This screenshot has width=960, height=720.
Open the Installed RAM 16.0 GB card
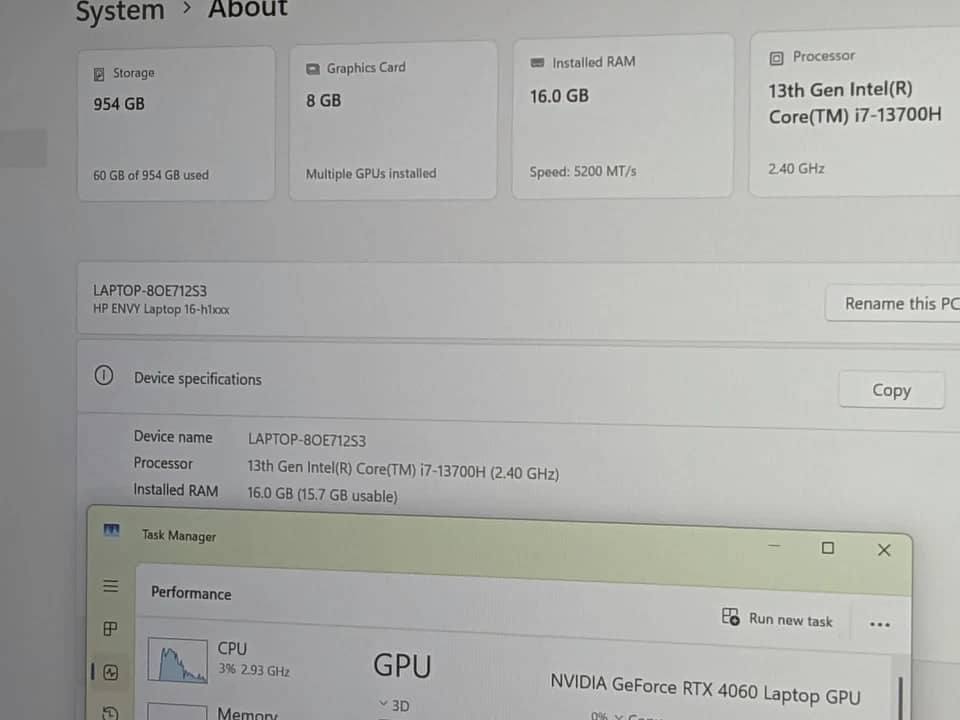[x=622, y=116]
